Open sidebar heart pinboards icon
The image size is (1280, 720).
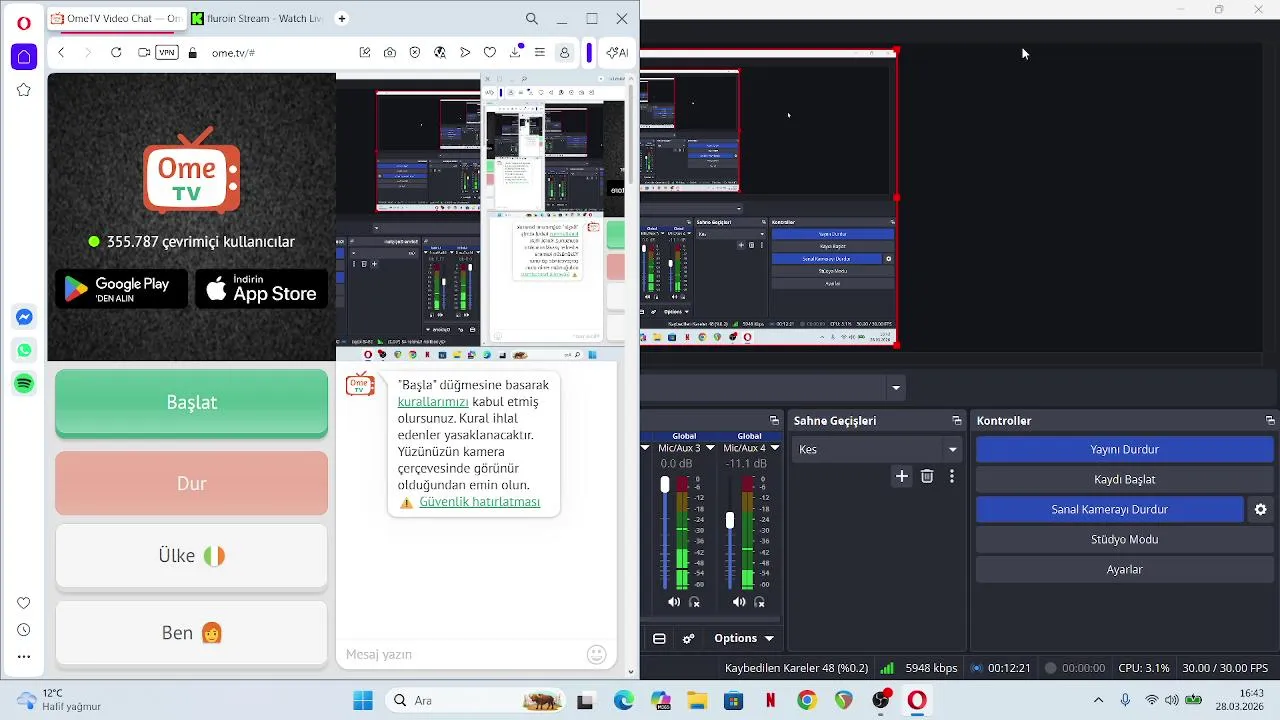(24, 603)
